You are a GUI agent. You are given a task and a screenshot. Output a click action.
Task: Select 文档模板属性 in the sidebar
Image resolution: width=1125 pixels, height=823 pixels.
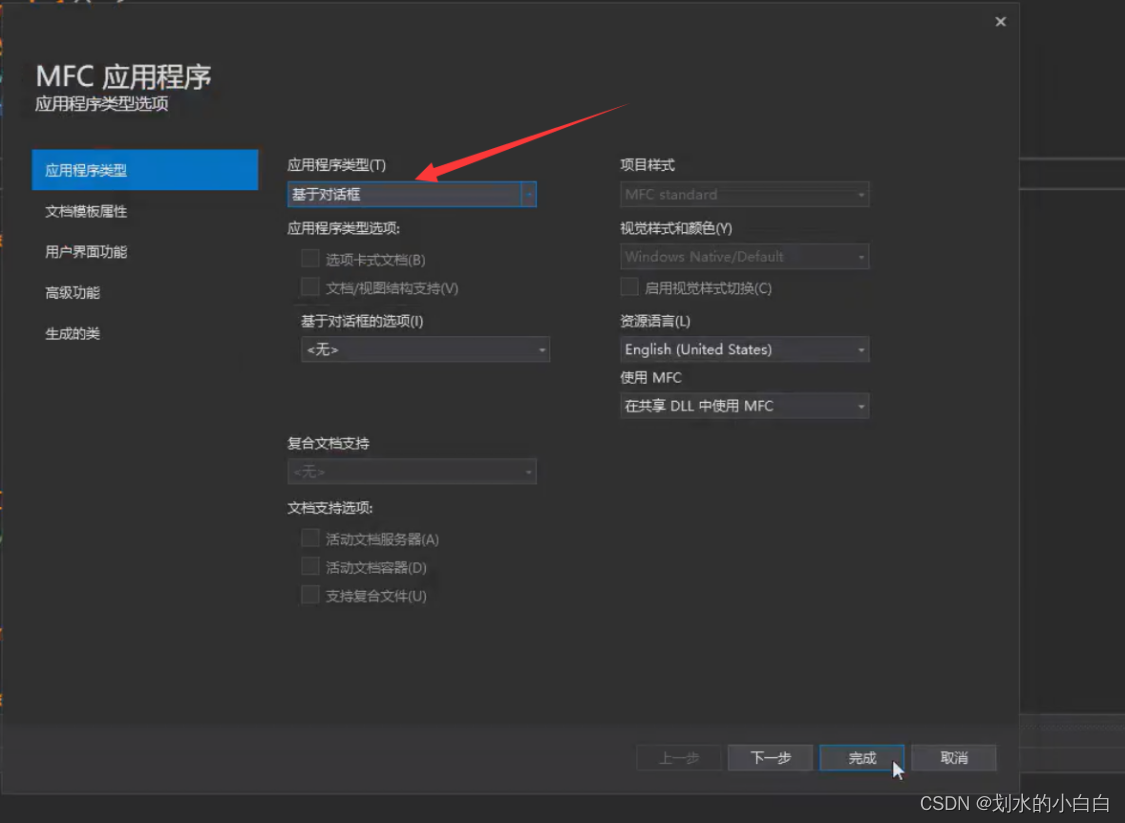88,212
